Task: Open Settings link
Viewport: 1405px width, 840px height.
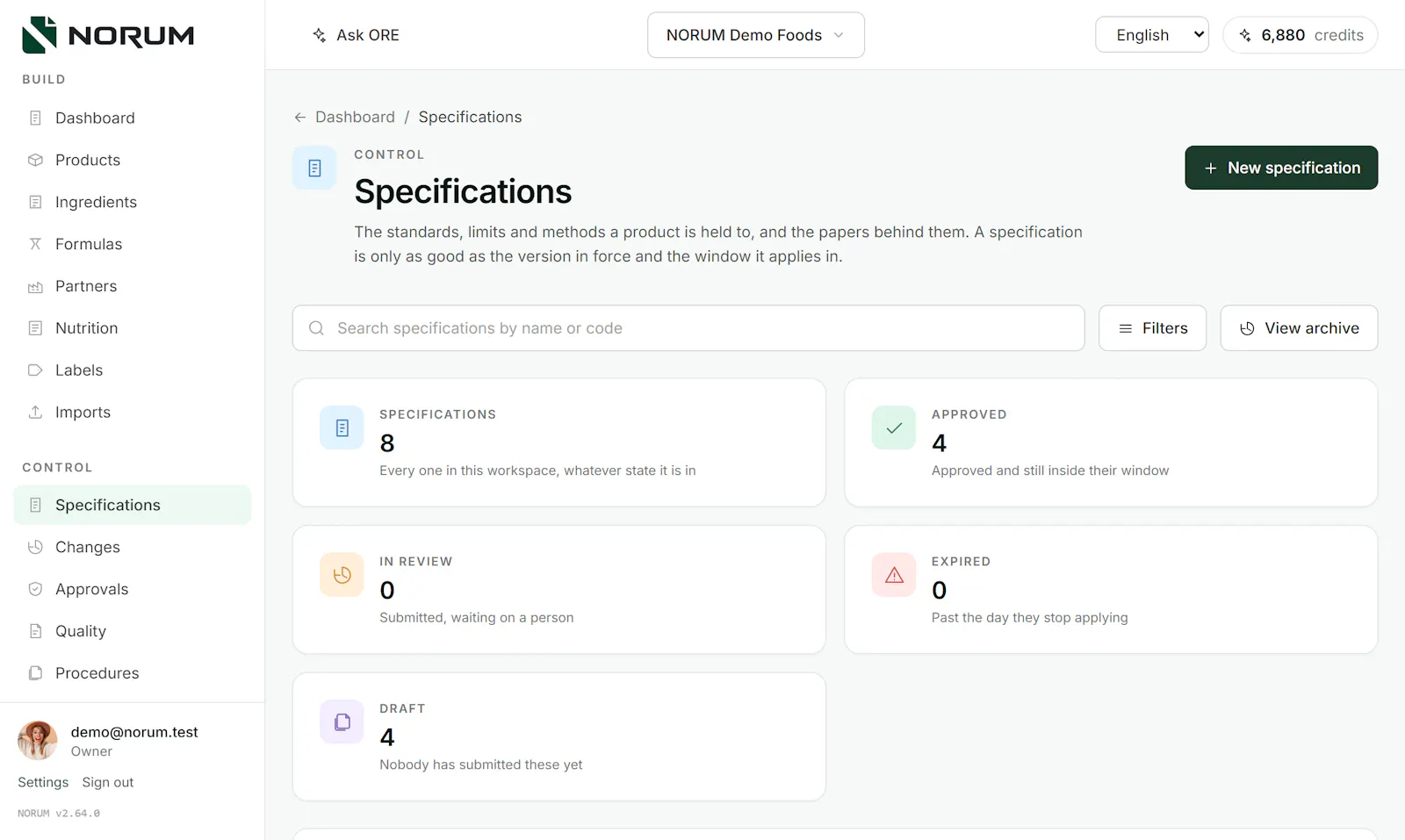Action: 43,782
